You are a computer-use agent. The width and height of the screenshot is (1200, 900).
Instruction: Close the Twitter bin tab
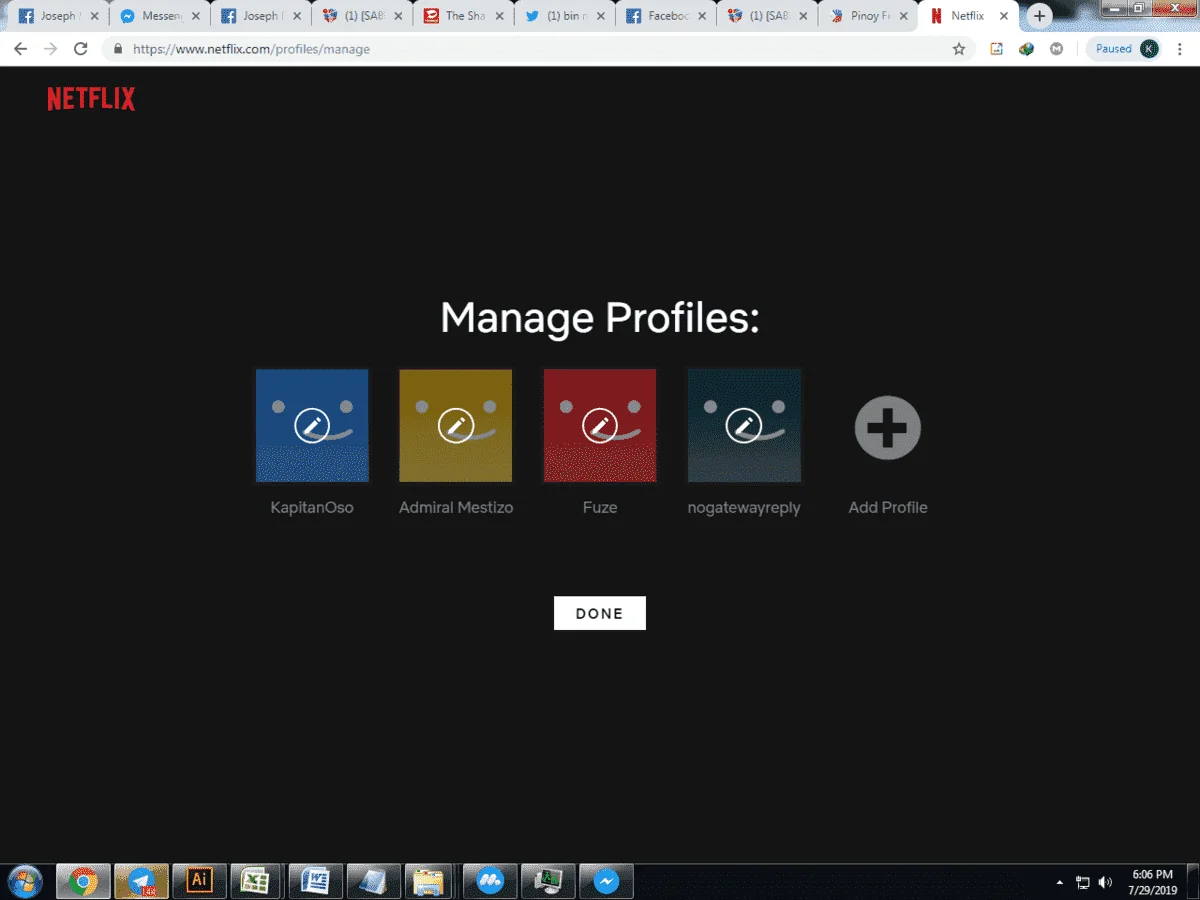pos(600,16)
